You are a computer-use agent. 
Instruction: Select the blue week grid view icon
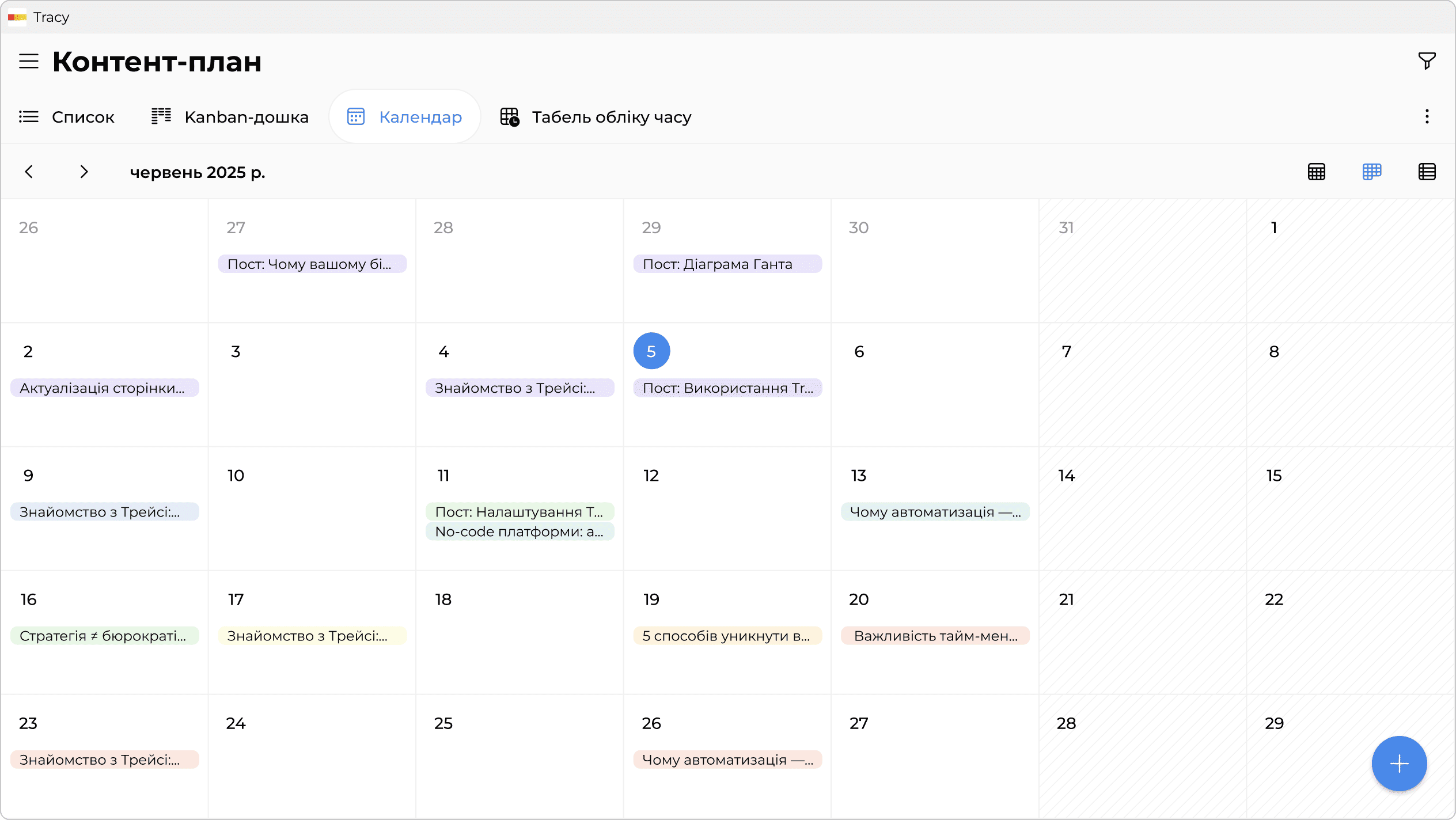pos(1372,172)
